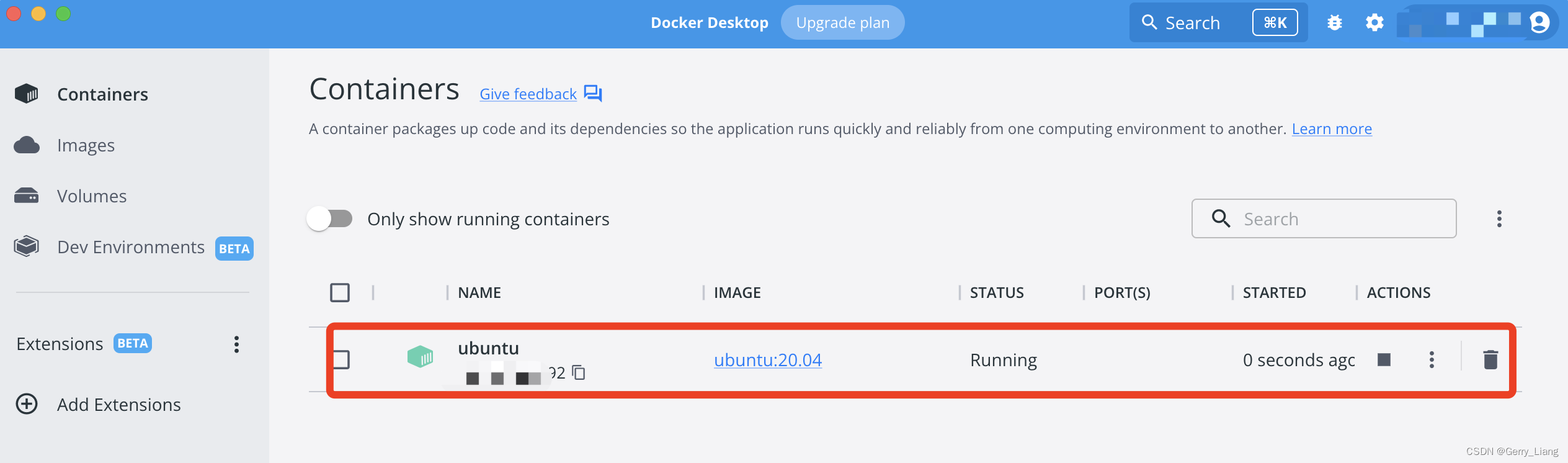1568x463 pixels.
Task: Click the Upgrade plan button
Action: [x=842, y=23]
